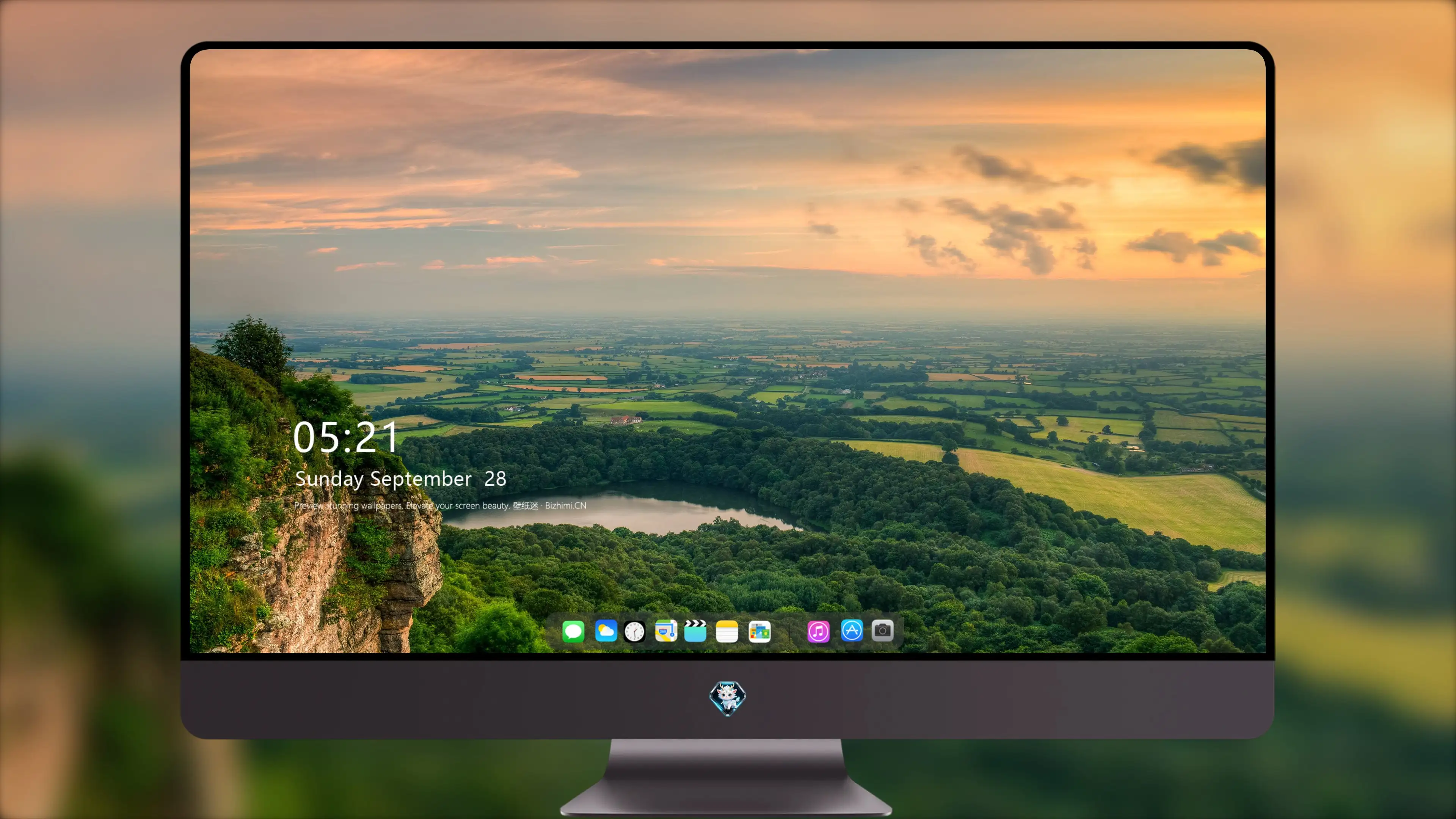The height and width of the screenshot is (819, 1456).
Task: Open the Notes app in the dock
Action: tap(727, 631)
